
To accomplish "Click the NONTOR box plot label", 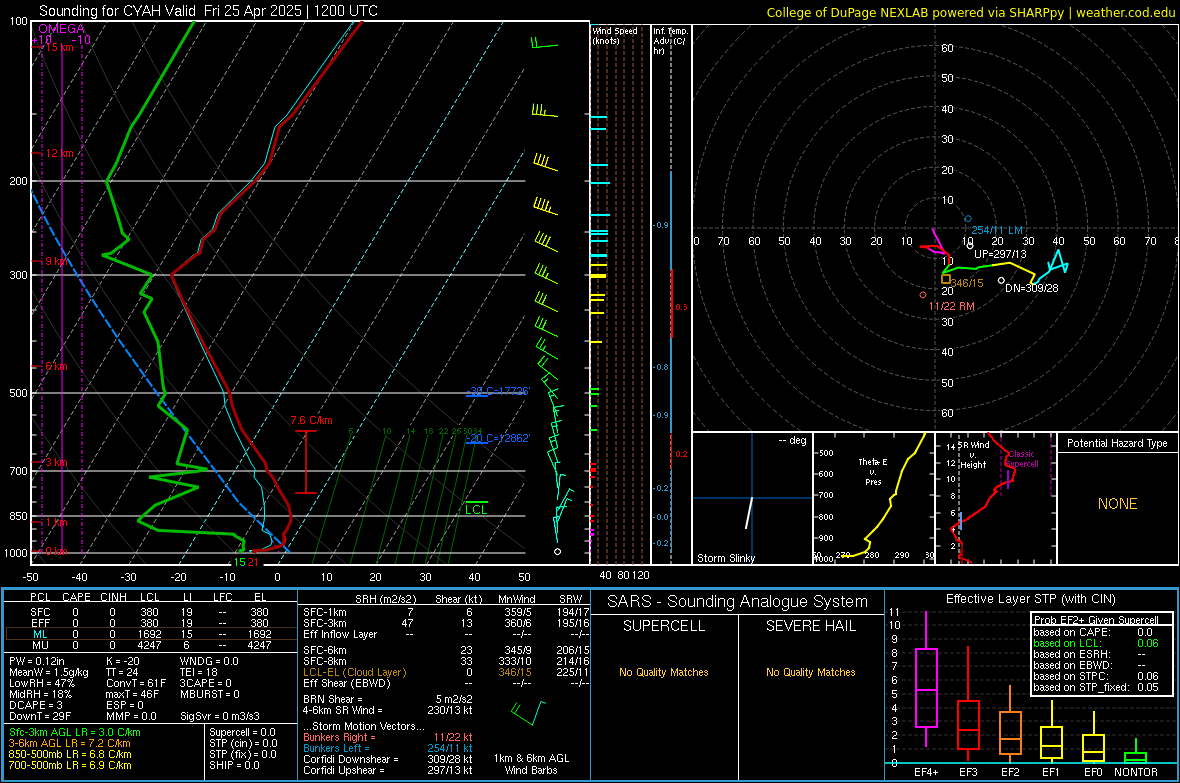I will pos(1136,772).
